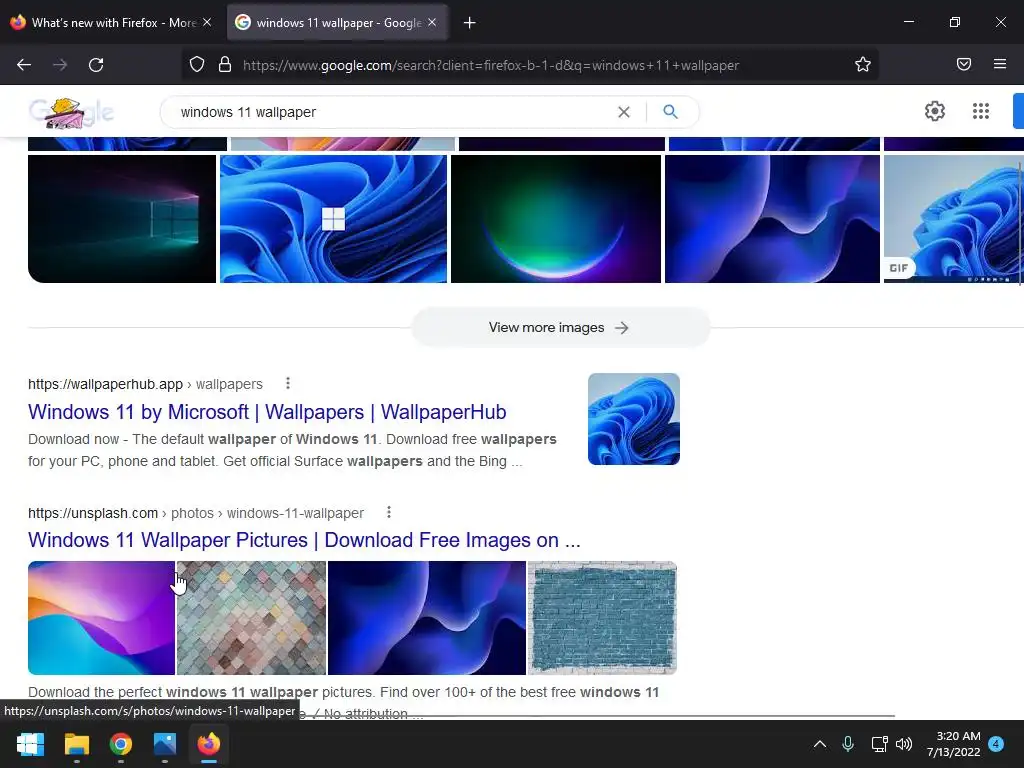Image resolution: width=1024 pixels, height=768 pixels.
Task: Open the dark Windows 10 logo wallpaper thumbnail
Action: coord(122,219)
